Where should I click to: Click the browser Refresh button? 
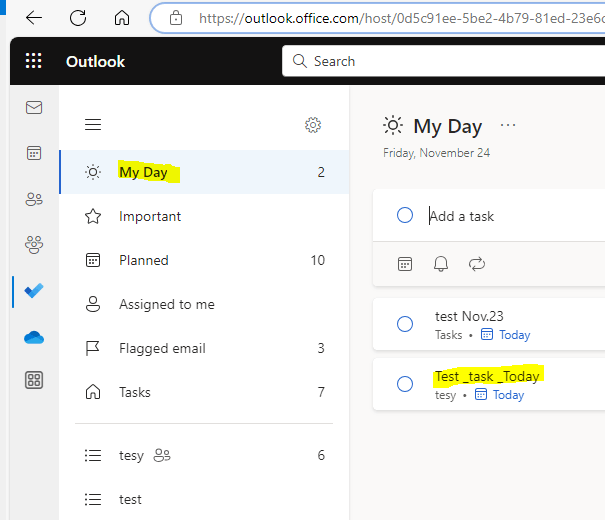coord(78,18)
